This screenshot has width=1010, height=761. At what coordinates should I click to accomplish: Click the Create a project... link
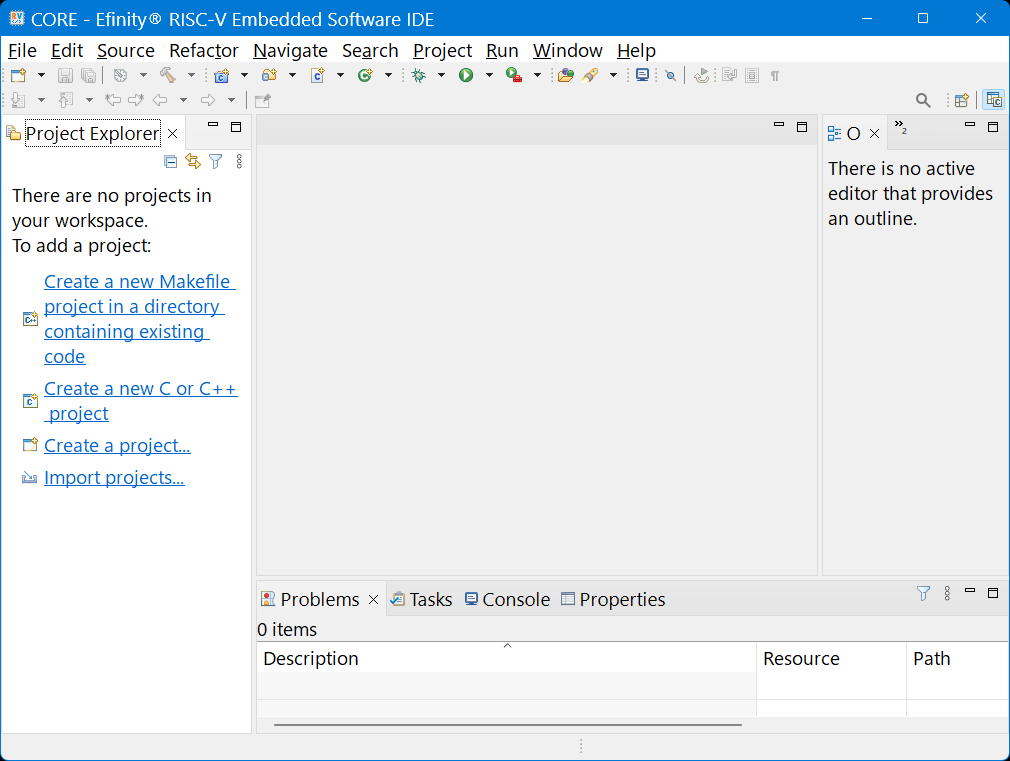[117, 446]
